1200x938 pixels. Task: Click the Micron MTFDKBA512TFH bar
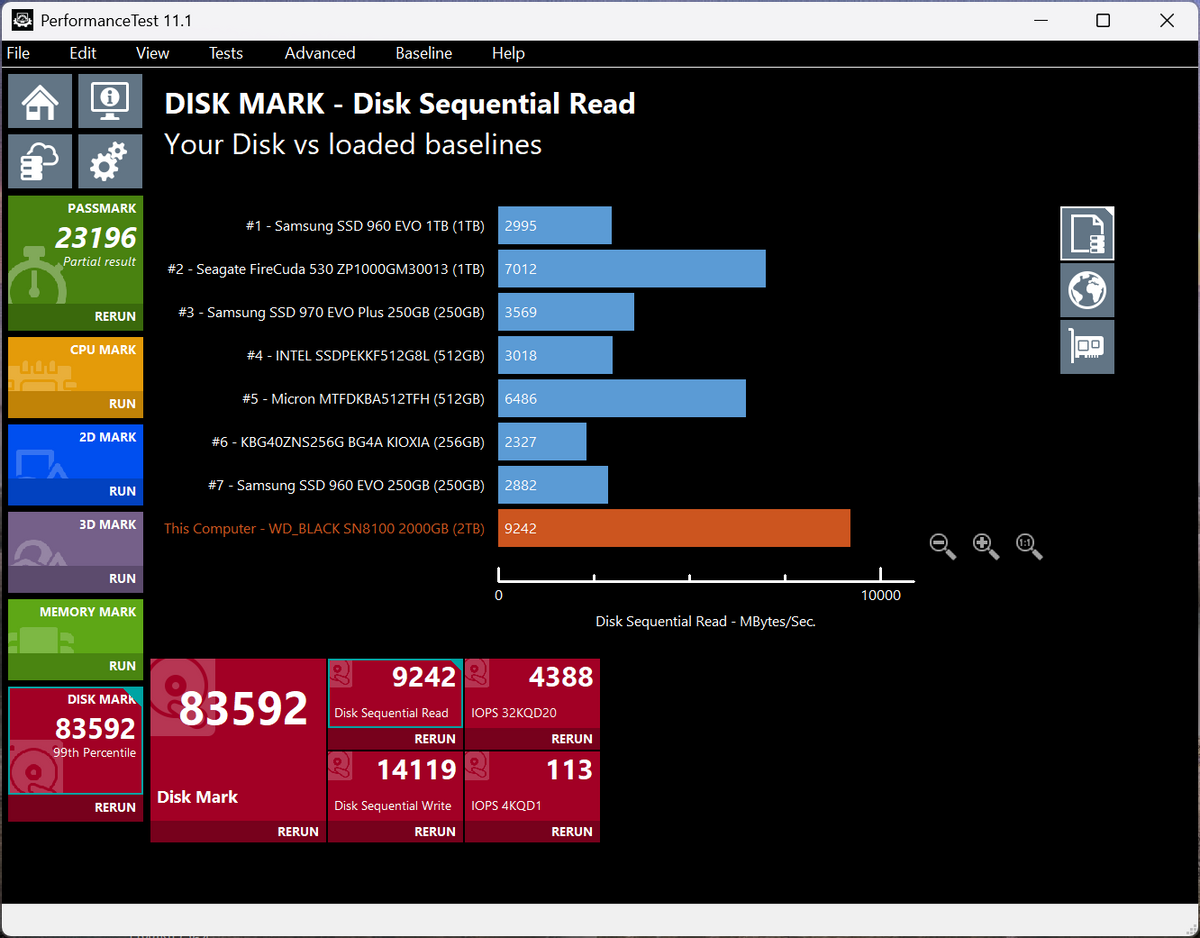tap(622, 398)
